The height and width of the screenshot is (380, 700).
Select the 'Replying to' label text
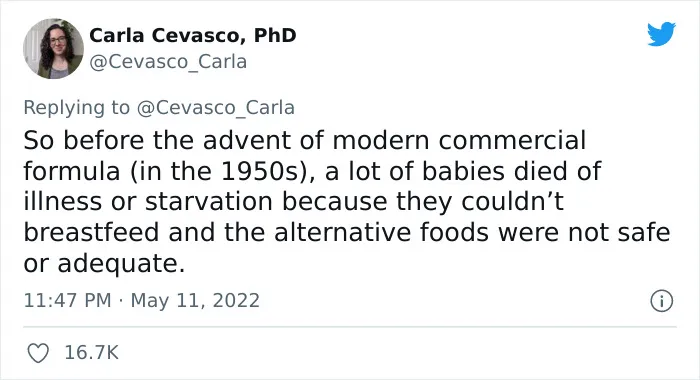coord(76,108)
